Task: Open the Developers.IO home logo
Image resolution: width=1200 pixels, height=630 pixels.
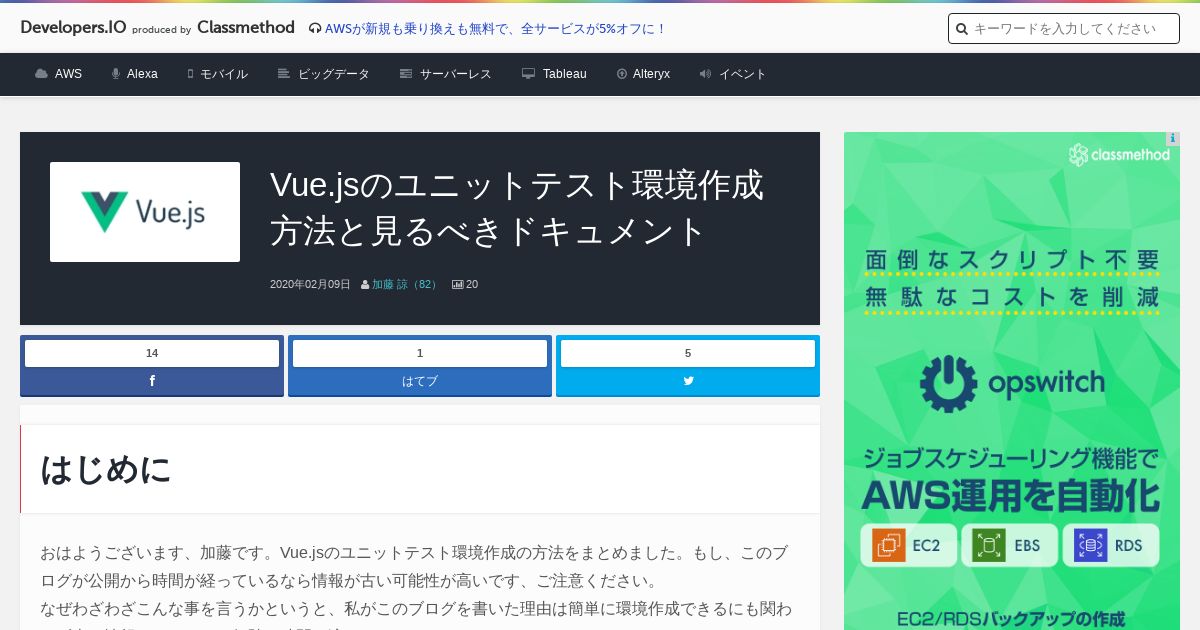Action: tap(73, 28)
